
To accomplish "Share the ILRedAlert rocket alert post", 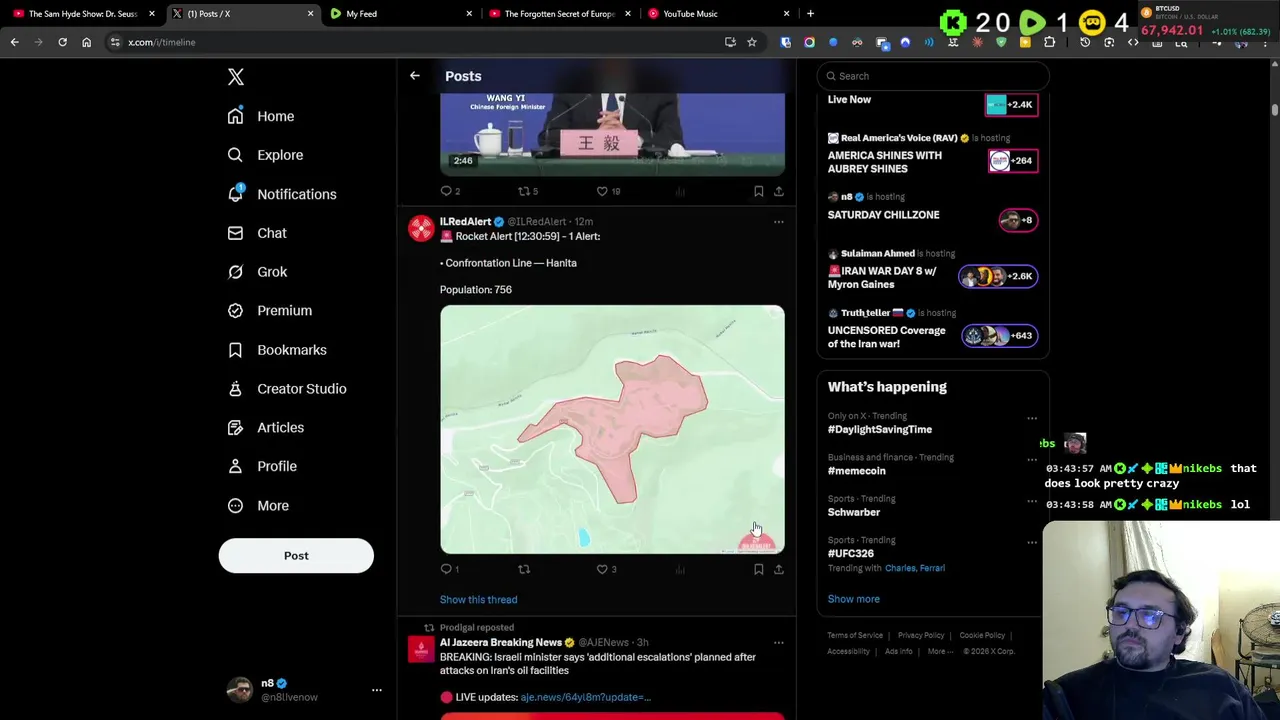I will tap(779, 569).
